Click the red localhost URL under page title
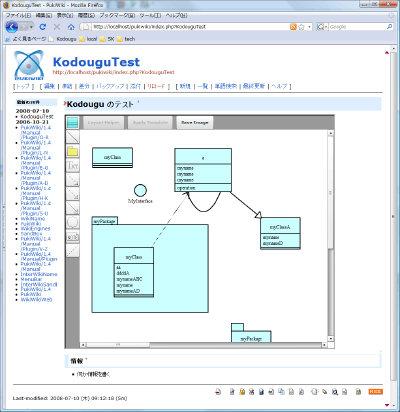 pyautogui.click(x=114, y=72)
